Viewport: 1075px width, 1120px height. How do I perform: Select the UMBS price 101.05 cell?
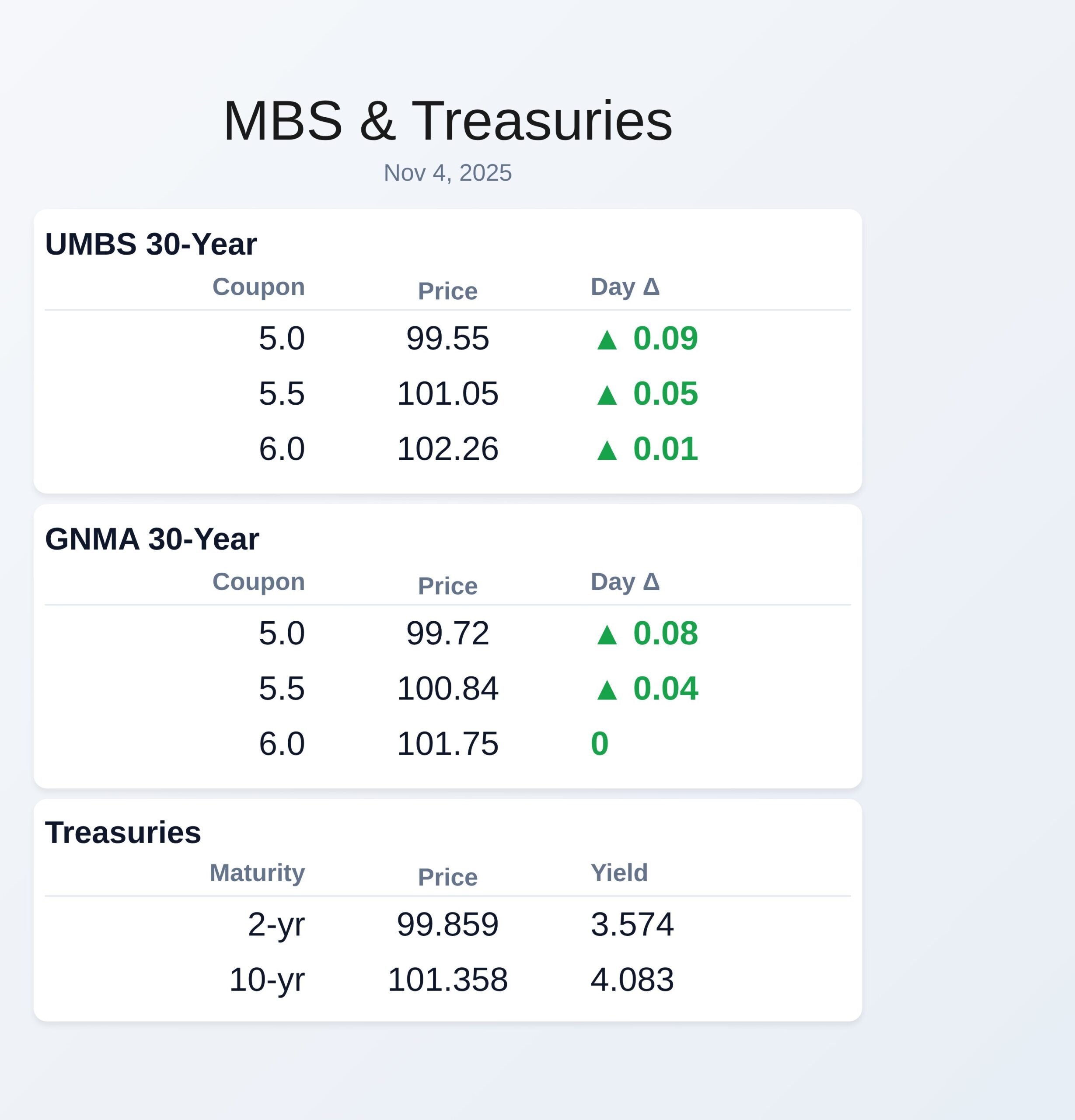[448, 394]
